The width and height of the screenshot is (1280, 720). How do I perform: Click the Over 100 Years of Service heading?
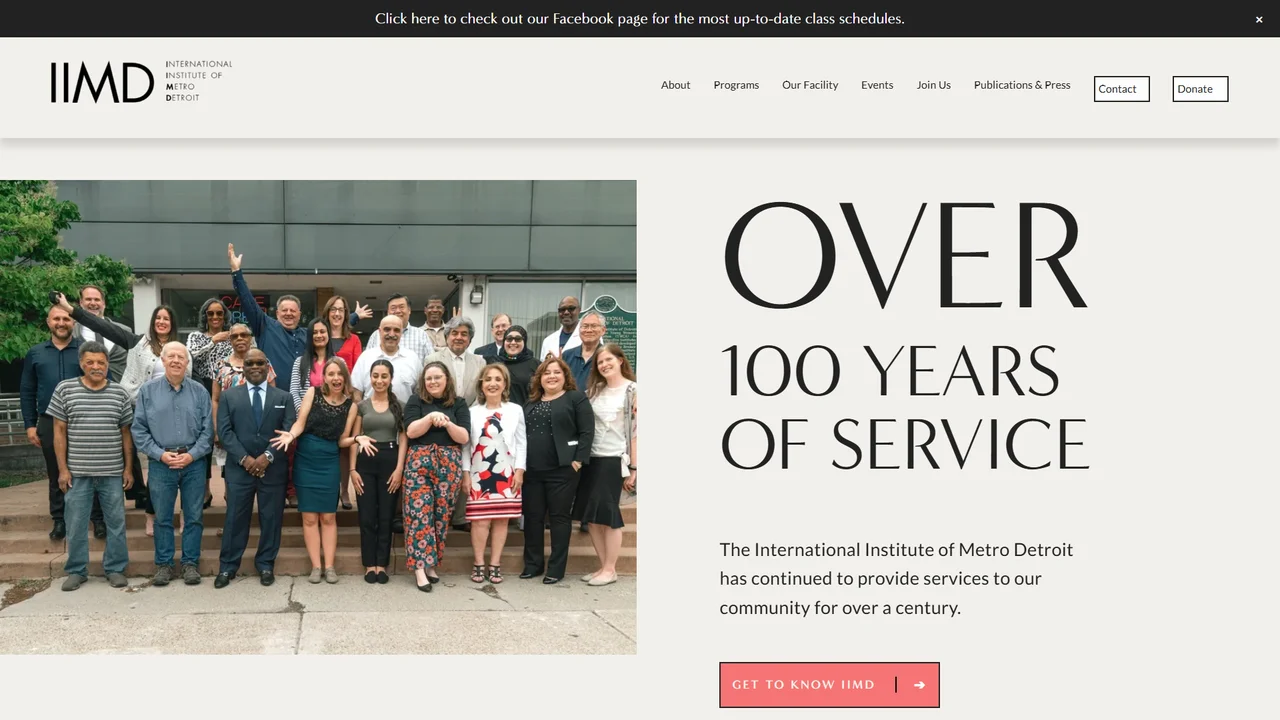[x=904, y=337]
